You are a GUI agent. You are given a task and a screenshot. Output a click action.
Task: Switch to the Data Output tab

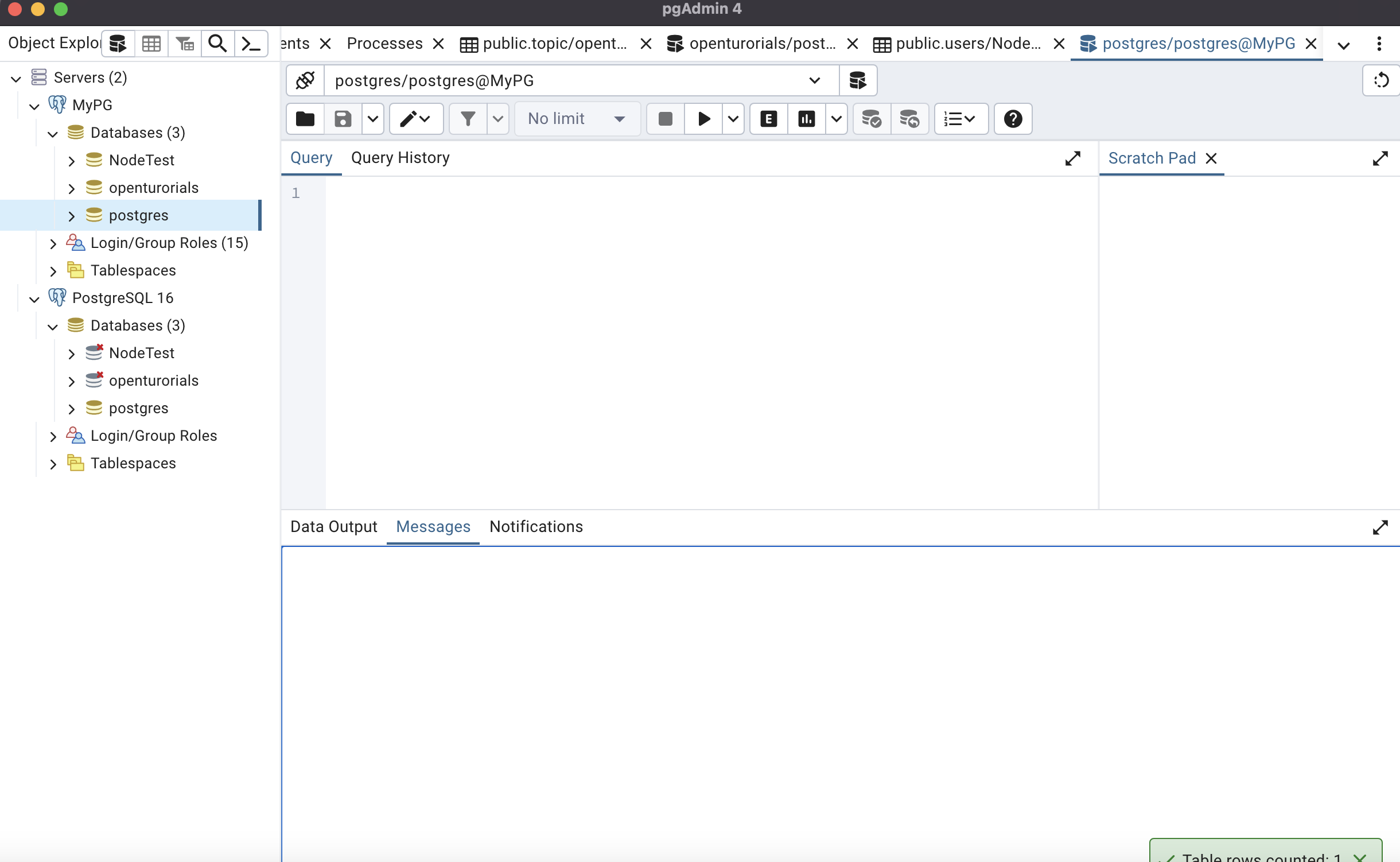(333, 526)
